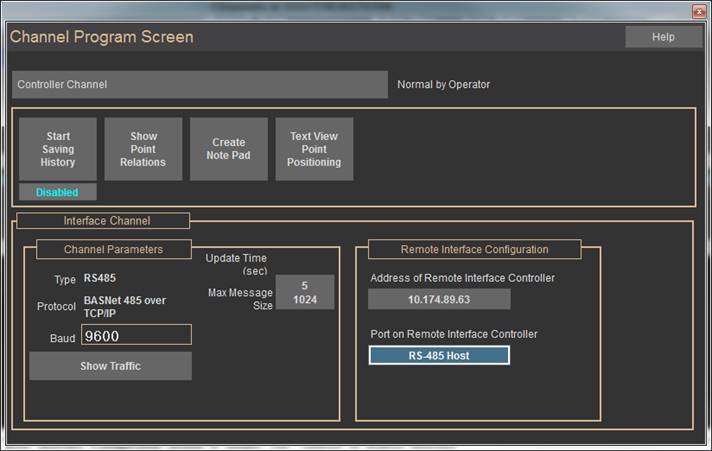The width and height of the screenshot is (712, 451).
Task: Click the Controller Channel name field
Action: coord(199,85)
